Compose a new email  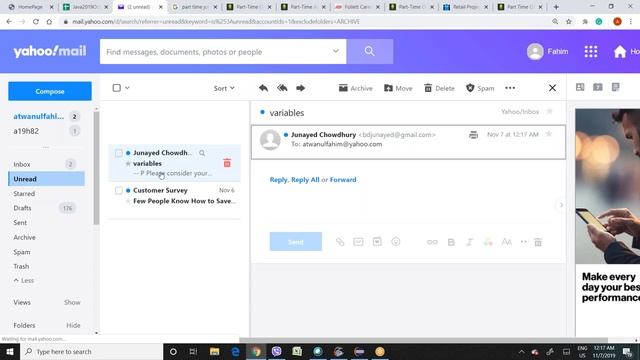[x=50, y=91]
